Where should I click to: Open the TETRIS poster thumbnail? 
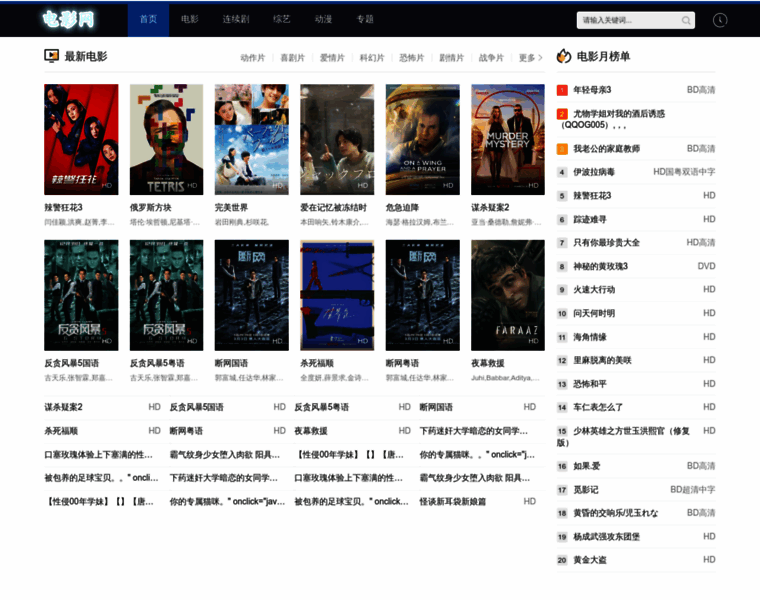coord(166,140)
